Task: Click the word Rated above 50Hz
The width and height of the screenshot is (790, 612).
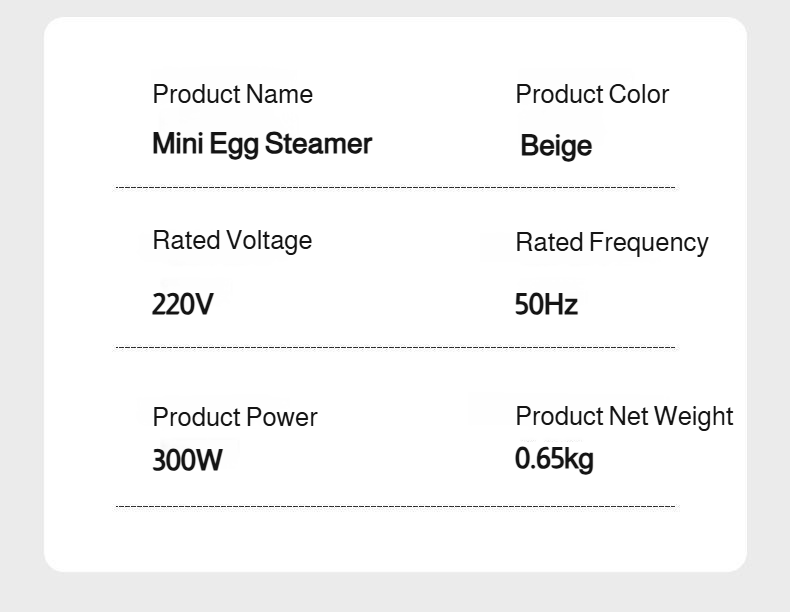Action: (549, 242)
